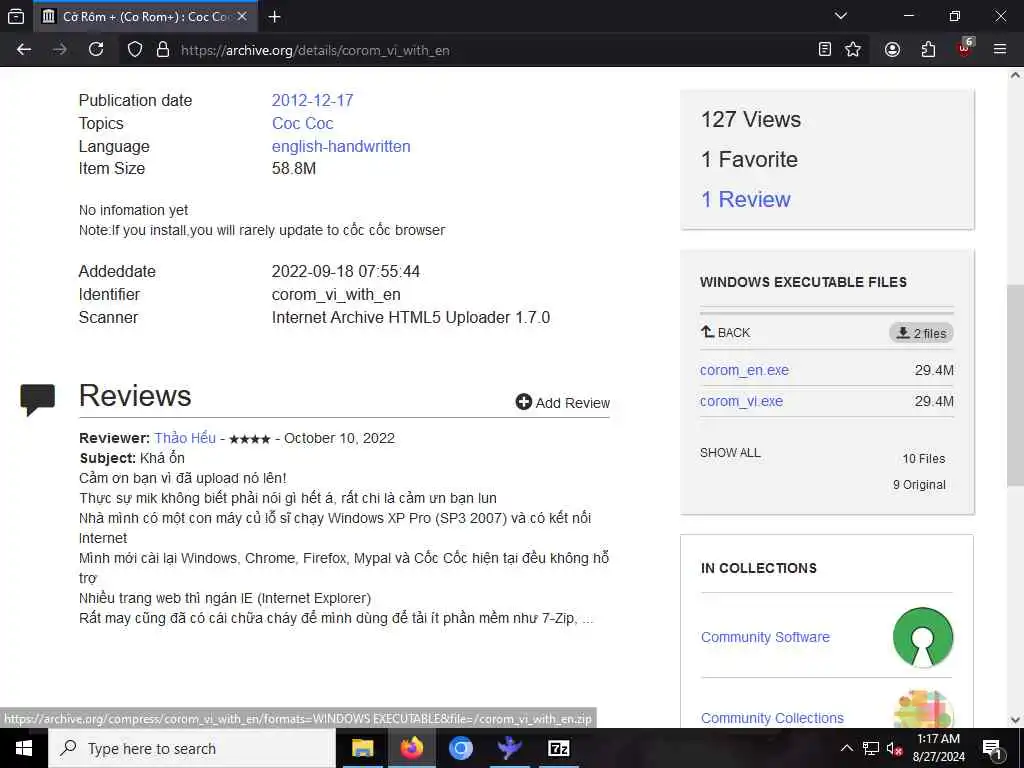Click the 1 Favorite text
Image resolution: width=1024 pixels, height=768 pixels.
749,159
